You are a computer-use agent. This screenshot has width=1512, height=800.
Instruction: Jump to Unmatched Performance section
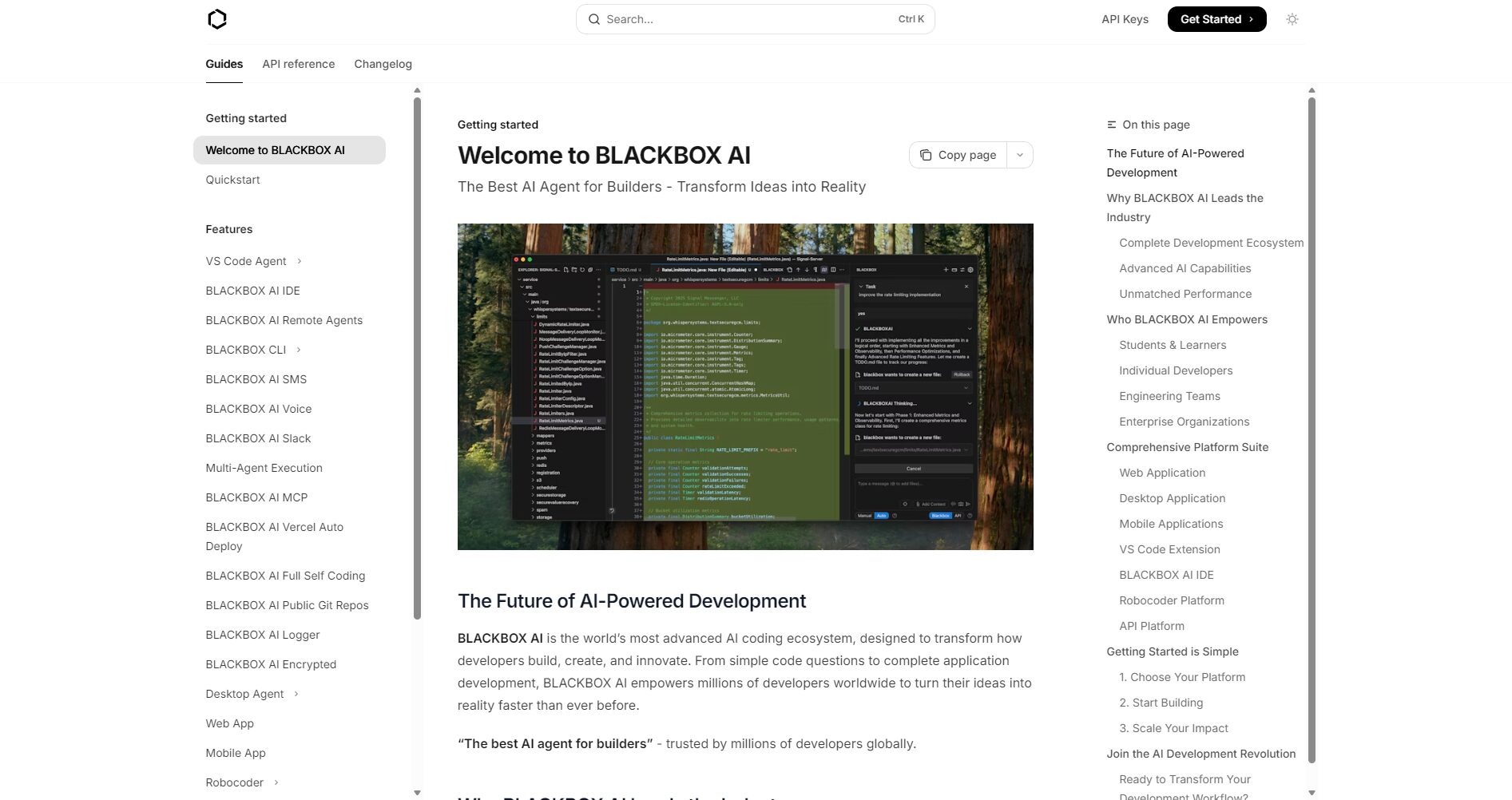(1185, 294)
